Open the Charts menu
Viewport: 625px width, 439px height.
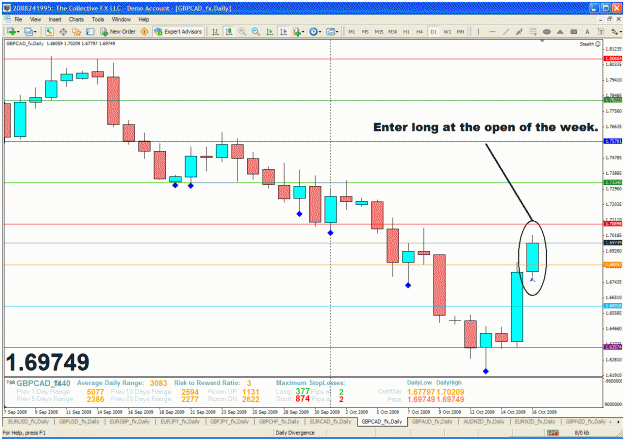pyautogui.click(x=76, y=19)
